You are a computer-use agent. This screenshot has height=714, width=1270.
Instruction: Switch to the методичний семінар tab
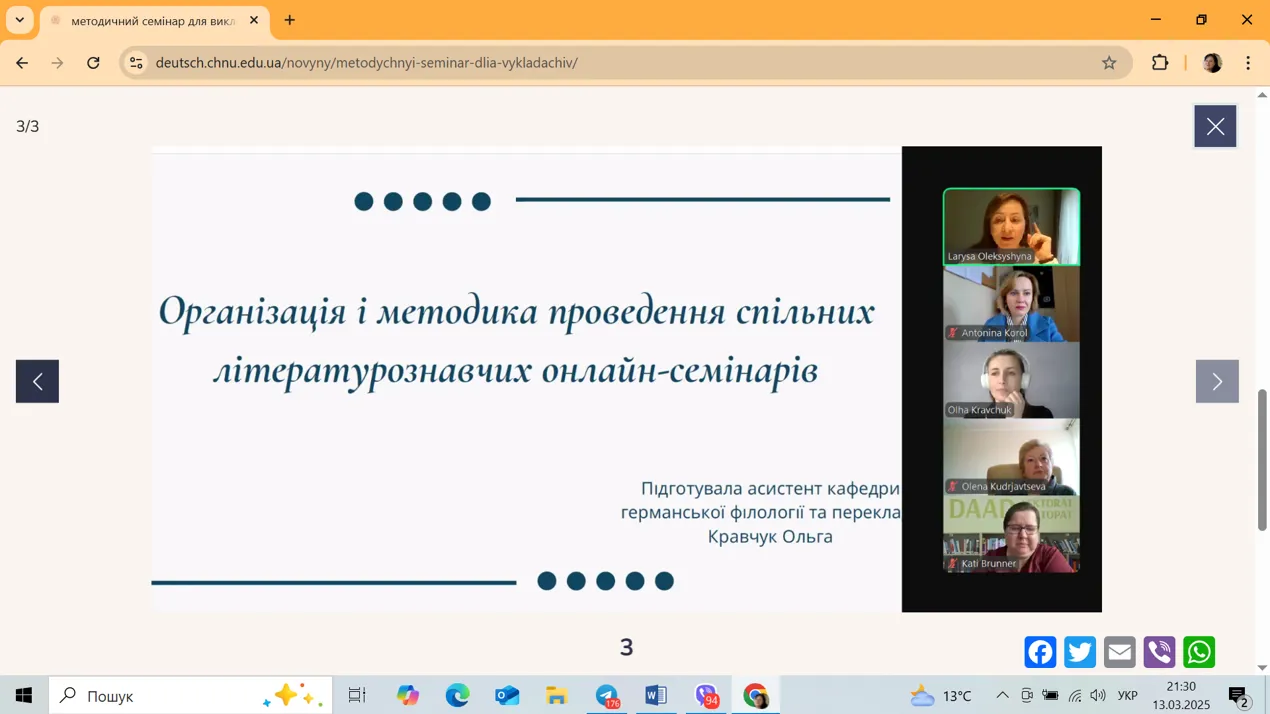coord(152,20)
